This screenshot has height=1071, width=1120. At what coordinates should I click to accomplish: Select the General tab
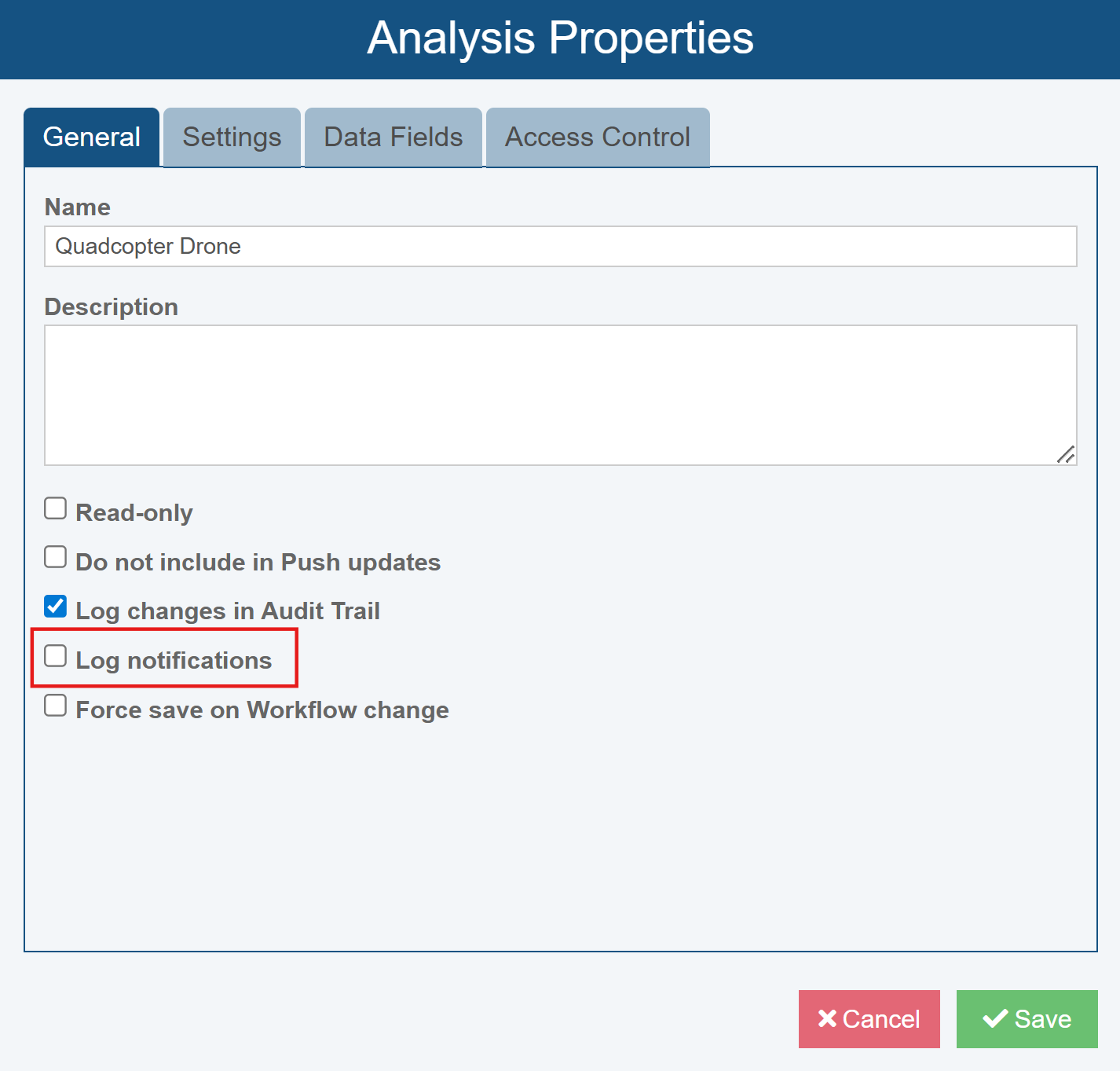pyautogui.click(x=92, y=138)
